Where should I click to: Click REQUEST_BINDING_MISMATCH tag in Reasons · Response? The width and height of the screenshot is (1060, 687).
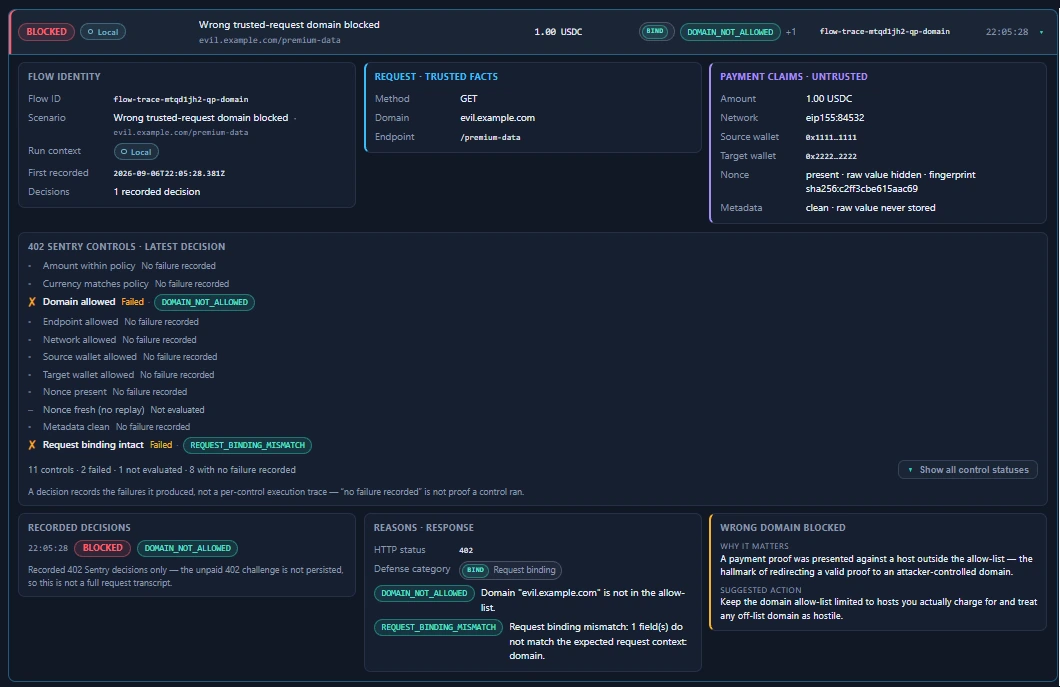(x=438, y=627)
